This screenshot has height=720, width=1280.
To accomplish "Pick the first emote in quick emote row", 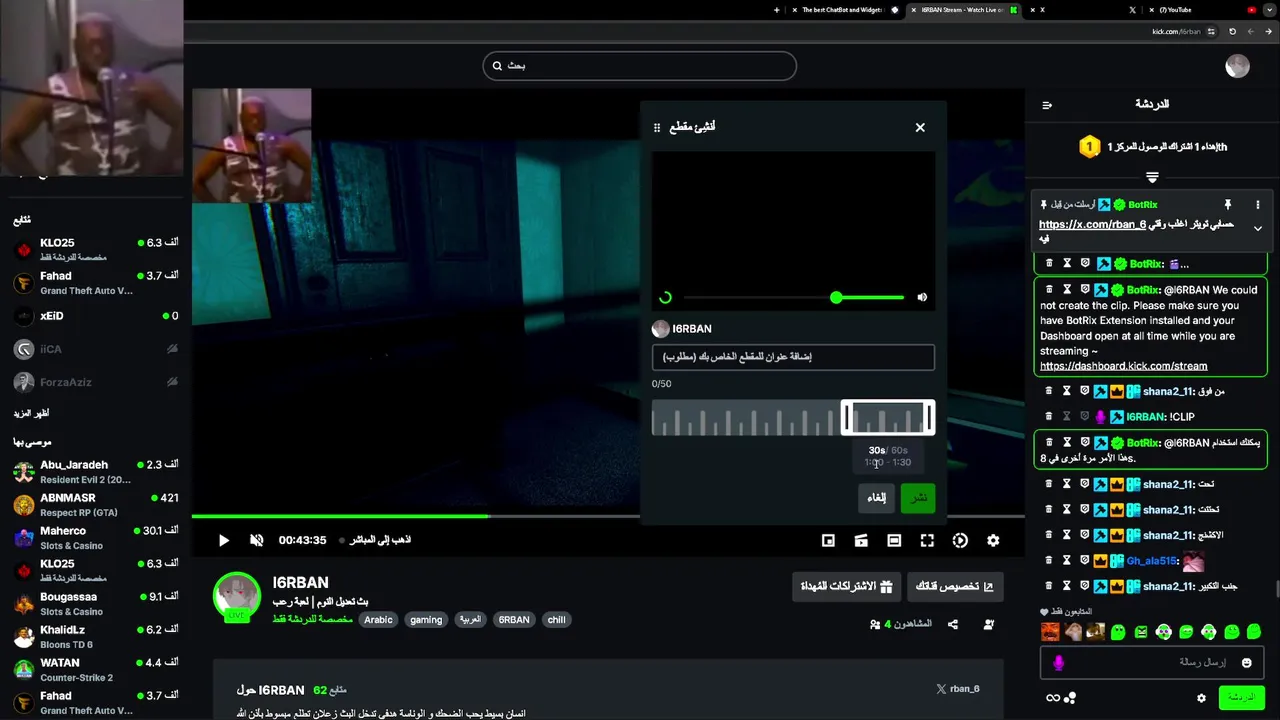I will [1050, 632].
